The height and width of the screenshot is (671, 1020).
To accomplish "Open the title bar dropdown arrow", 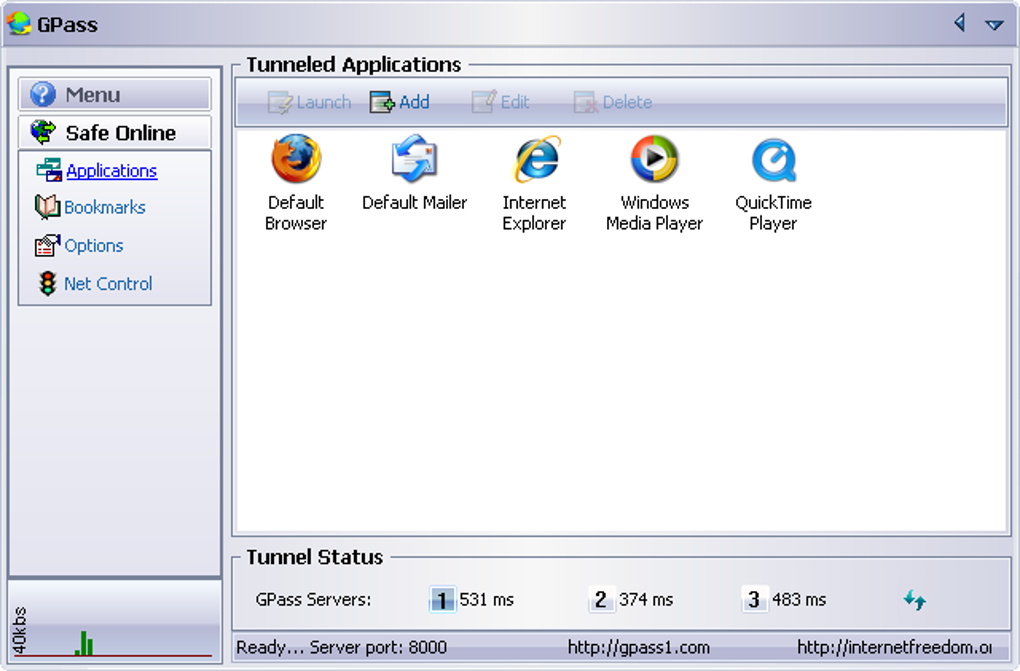I will [x=994, y=25].
